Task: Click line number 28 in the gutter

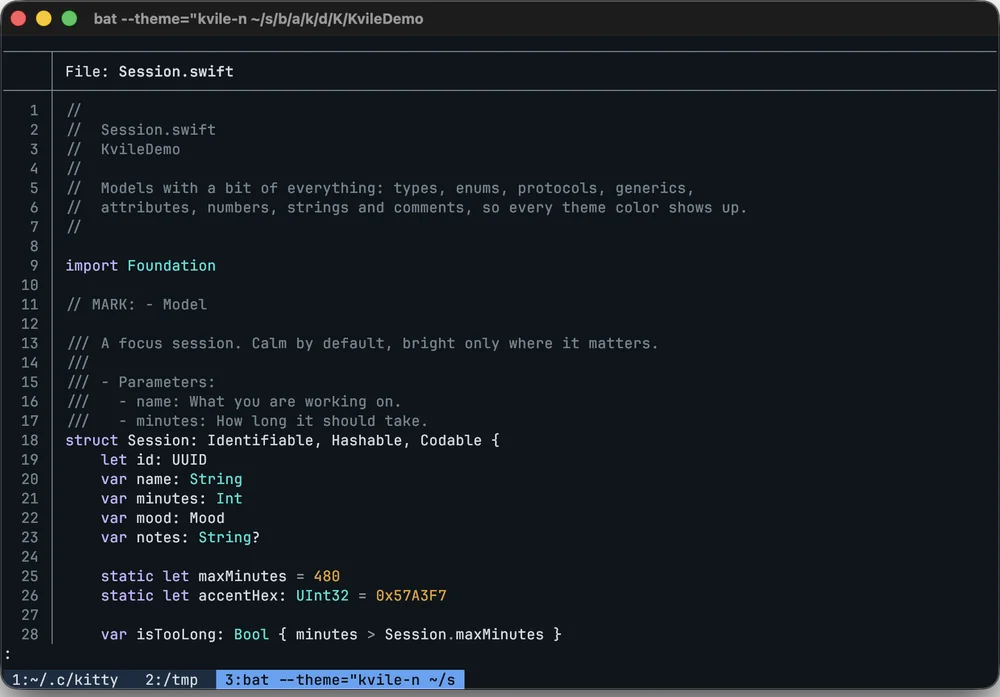Action: click(x=29, y=635)
